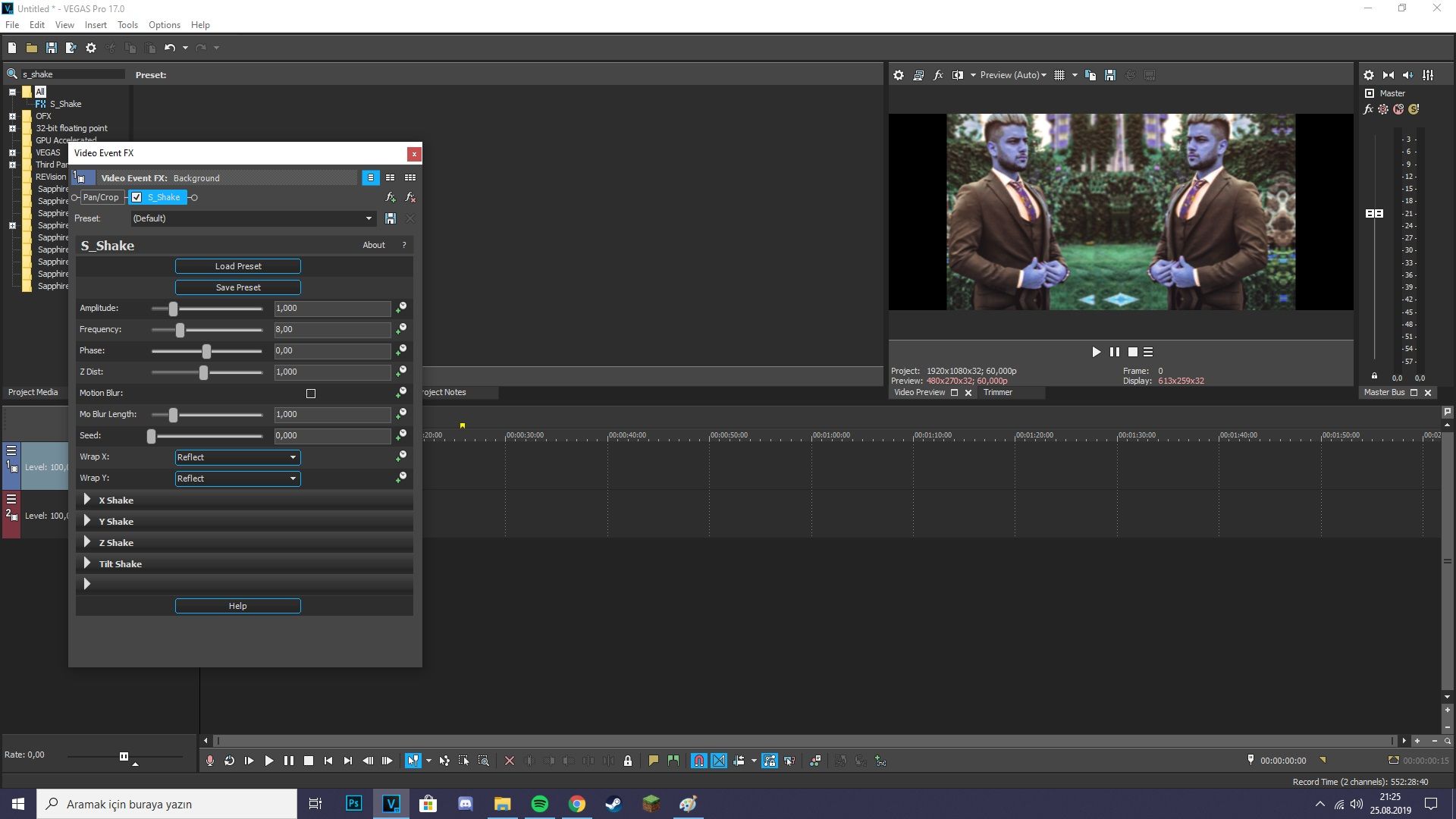Click the Help button in S_Shake

click(237, 606)
